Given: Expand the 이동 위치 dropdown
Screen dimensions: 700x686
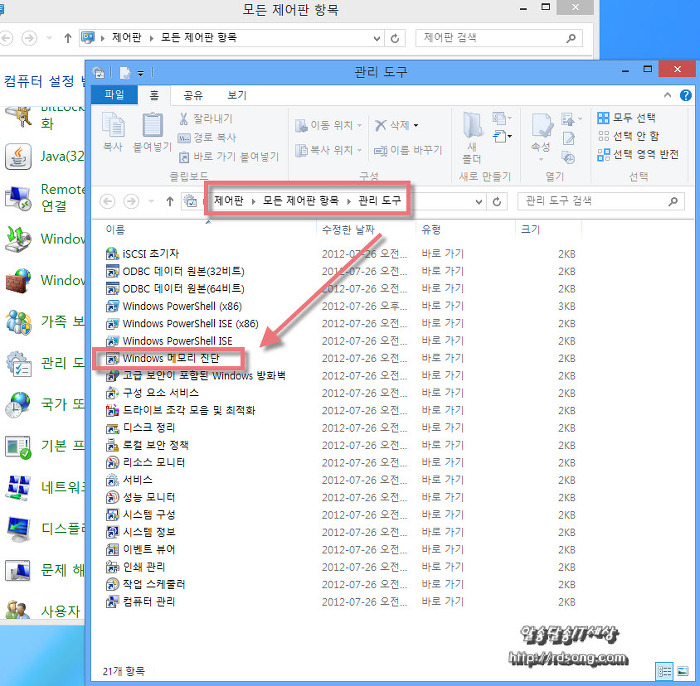Looking at the screenshot, I should click(x=329, y=125).
